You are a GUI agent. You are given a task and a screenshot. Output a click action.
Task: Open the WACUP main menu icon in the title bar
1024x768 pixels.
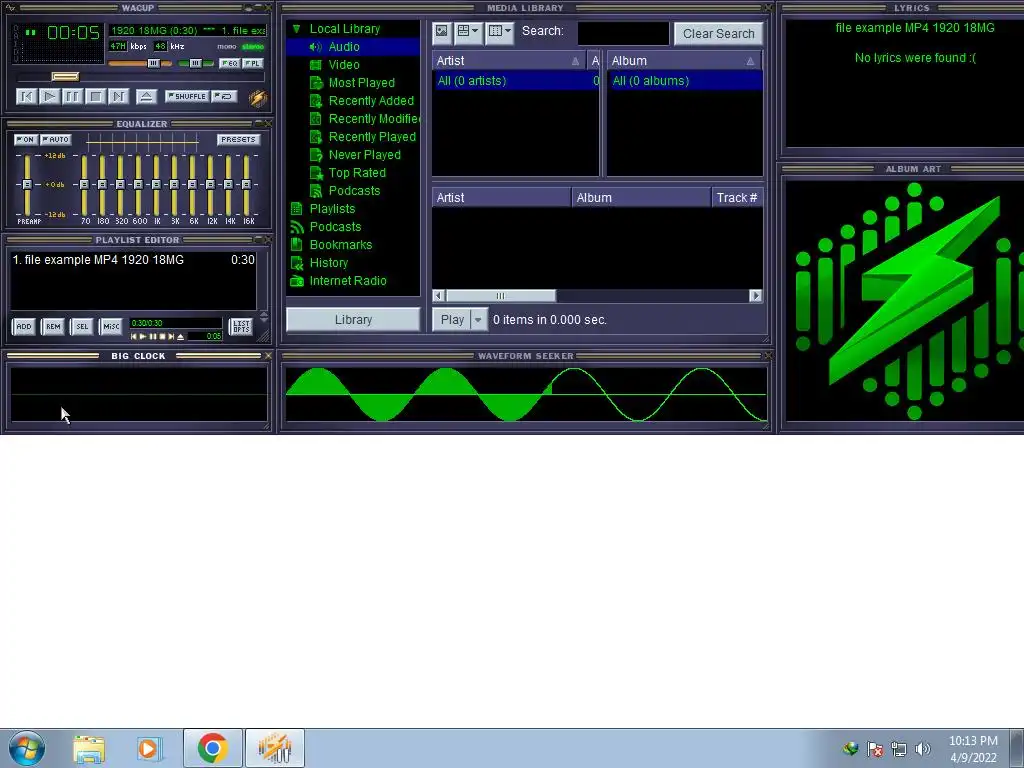click(x=10, y=8)
